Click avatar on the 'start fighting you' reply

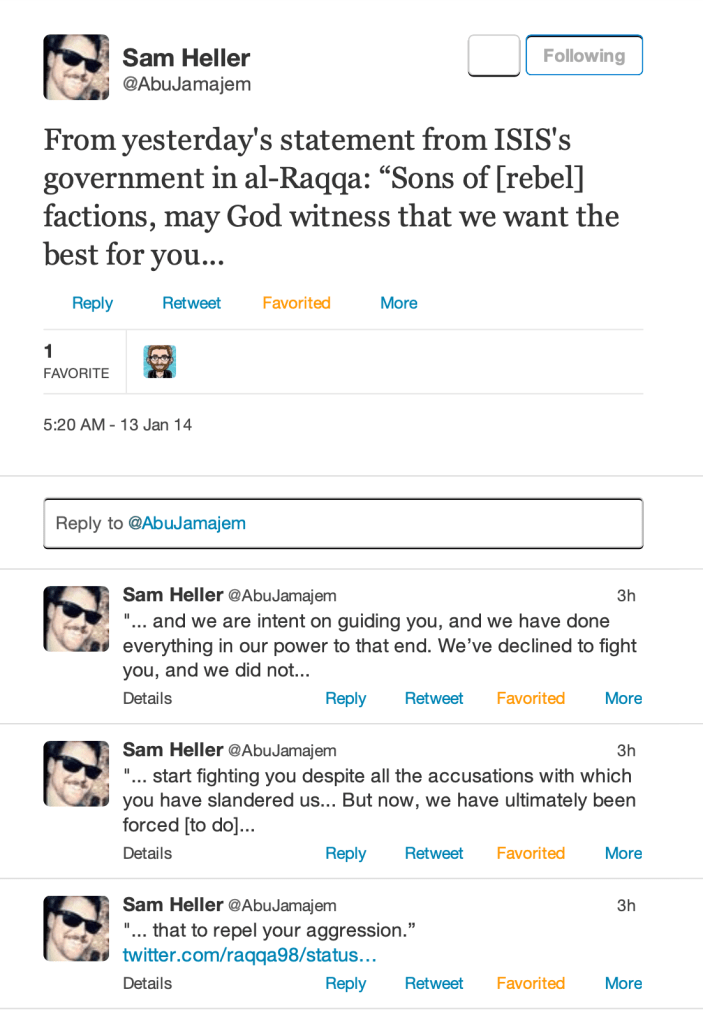click(x=76, y=774)
